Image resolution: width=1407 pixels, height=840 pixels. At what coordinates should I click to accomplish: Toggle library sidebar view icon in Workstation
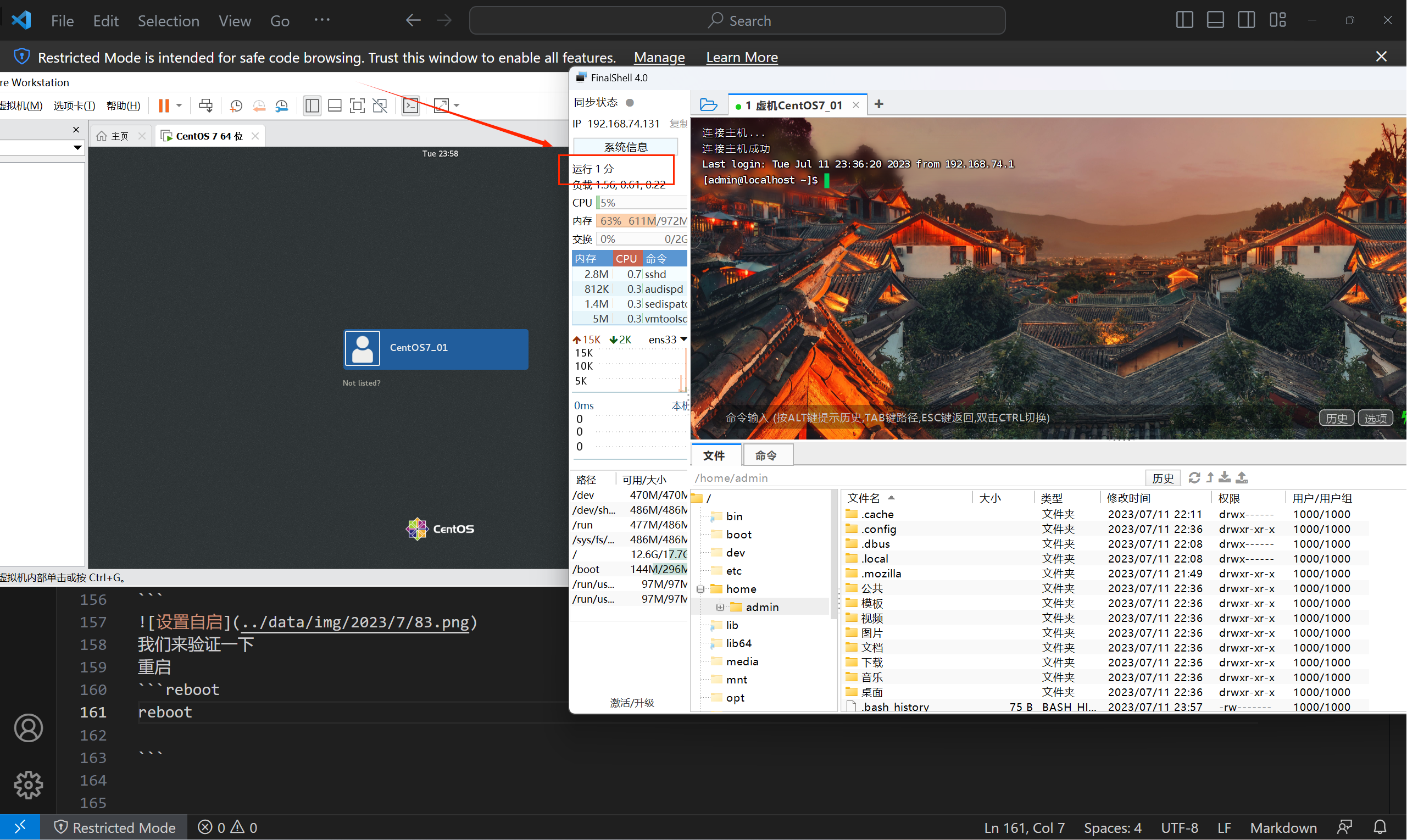(312, 105)
